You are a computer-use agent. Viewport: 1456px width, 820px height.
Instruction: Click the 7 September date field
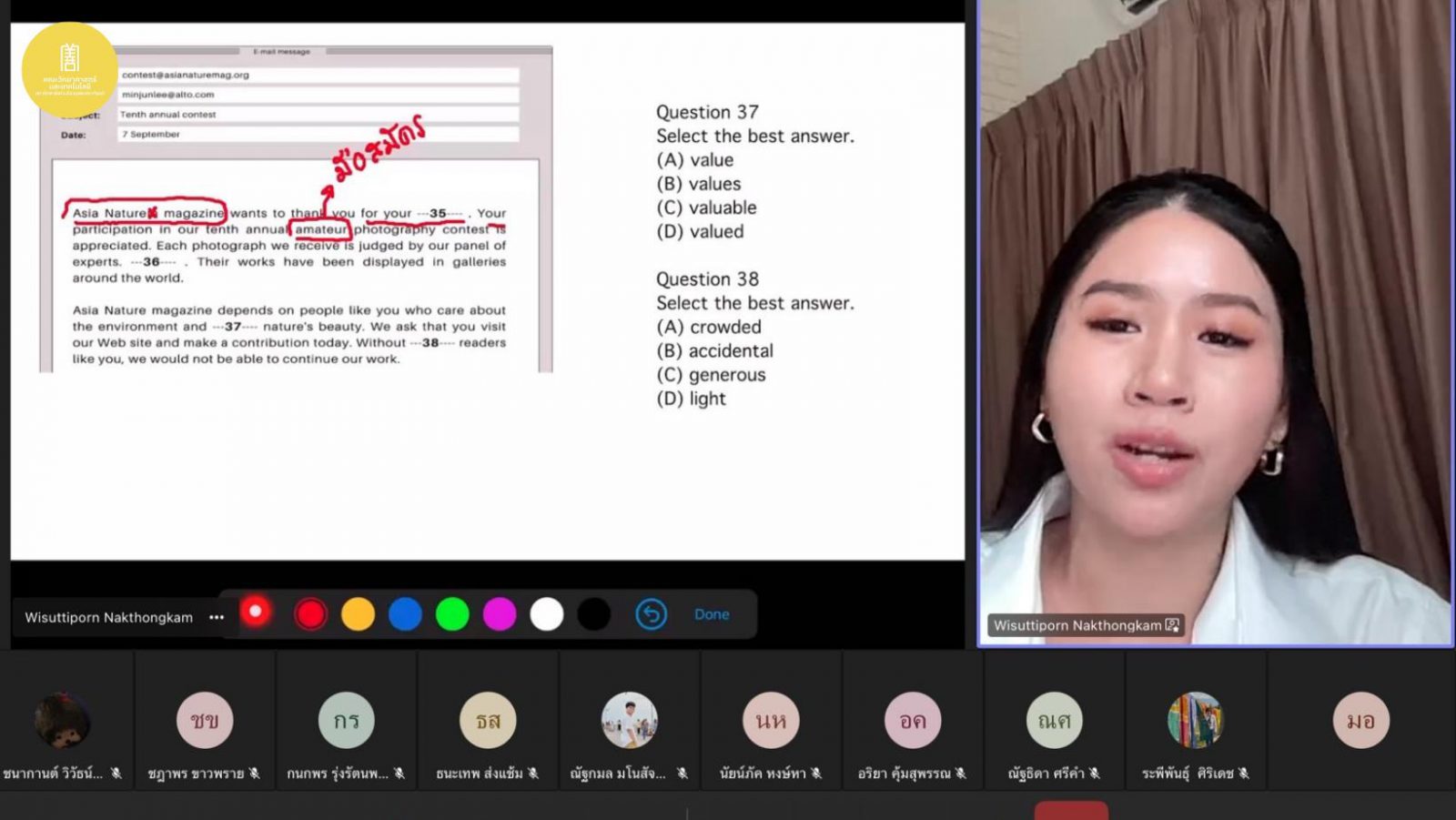pyautogui.click(x=318, y=135)
